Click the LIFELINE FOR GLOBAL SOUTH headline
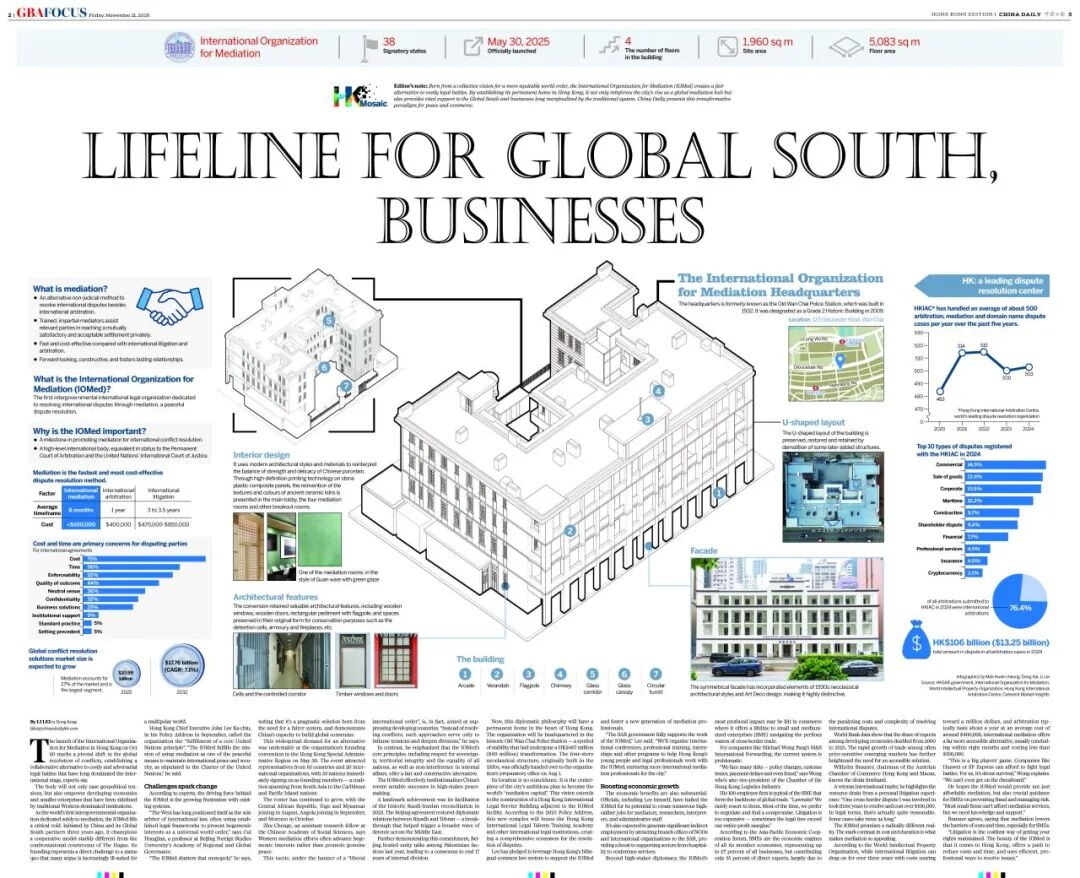The width and height of the screenshot is (1080, 878). pyautogui.click(x=541, y=156)
